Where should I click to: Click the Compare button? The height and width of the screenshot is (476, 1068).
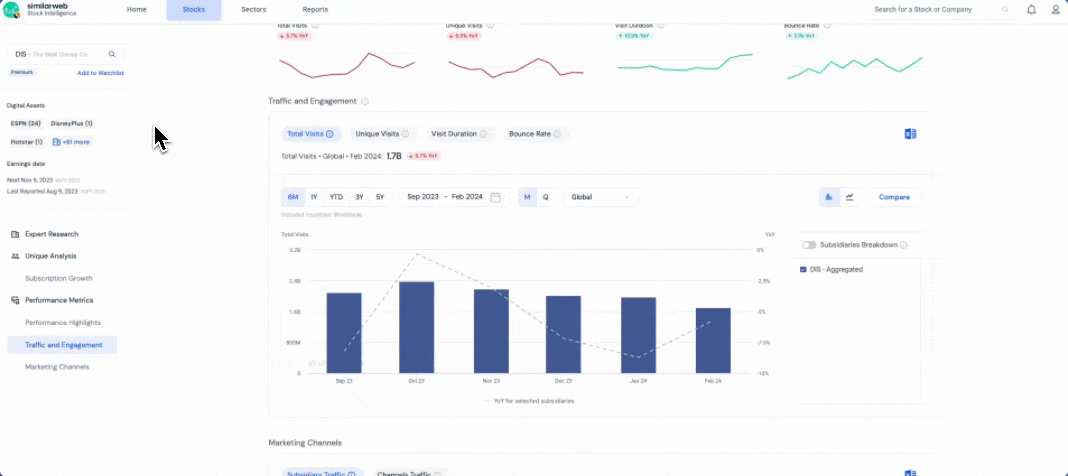coord(894,197)
